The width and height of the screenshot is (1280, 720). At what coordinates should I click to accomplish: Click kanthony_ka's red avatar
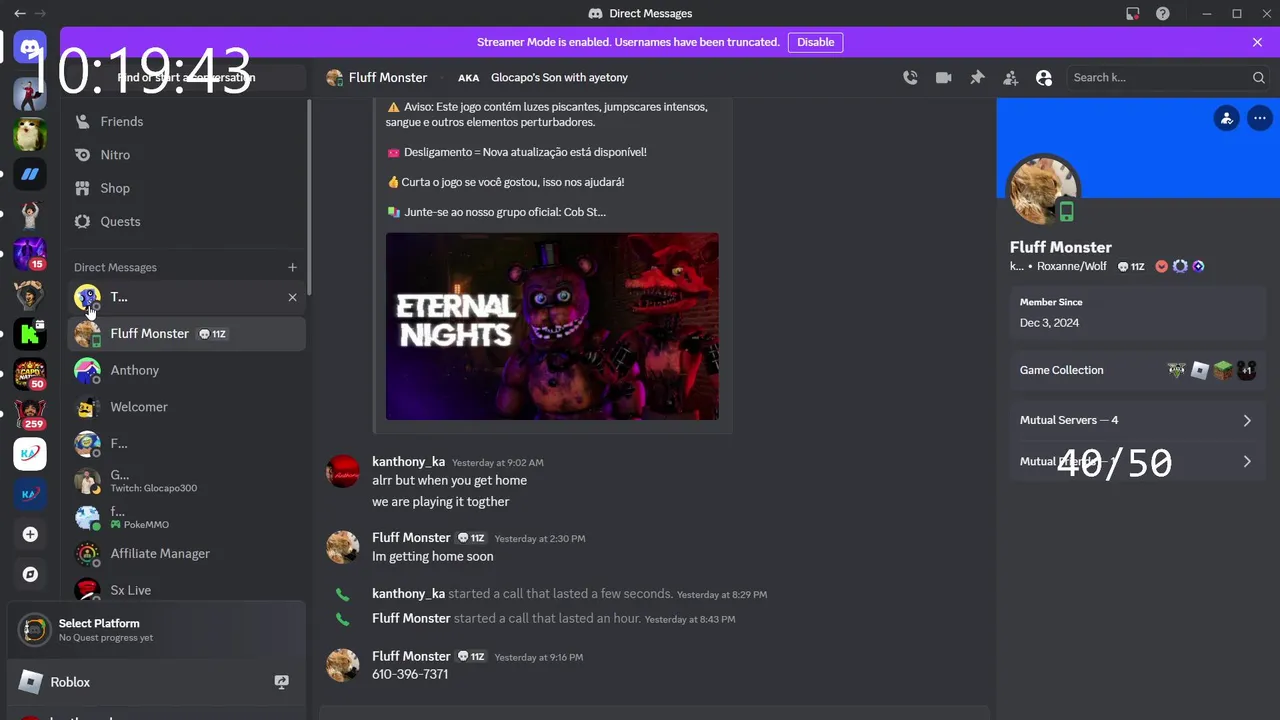tap(343, 471)
